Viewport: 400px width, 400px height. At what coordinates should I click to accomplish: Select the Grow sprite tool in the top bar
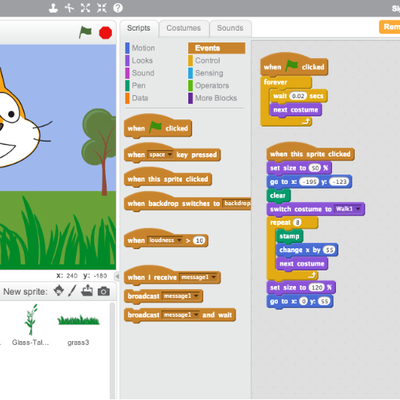pos(85,8)
